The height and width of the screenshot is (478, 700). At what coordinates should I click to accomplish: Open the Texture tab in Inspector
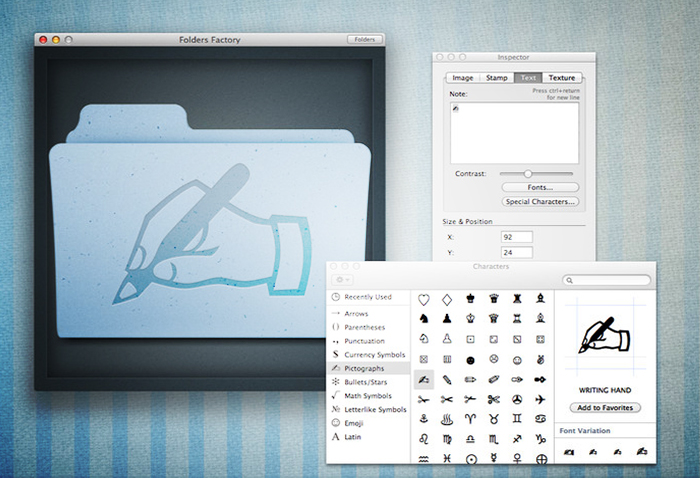coord(562,78)
